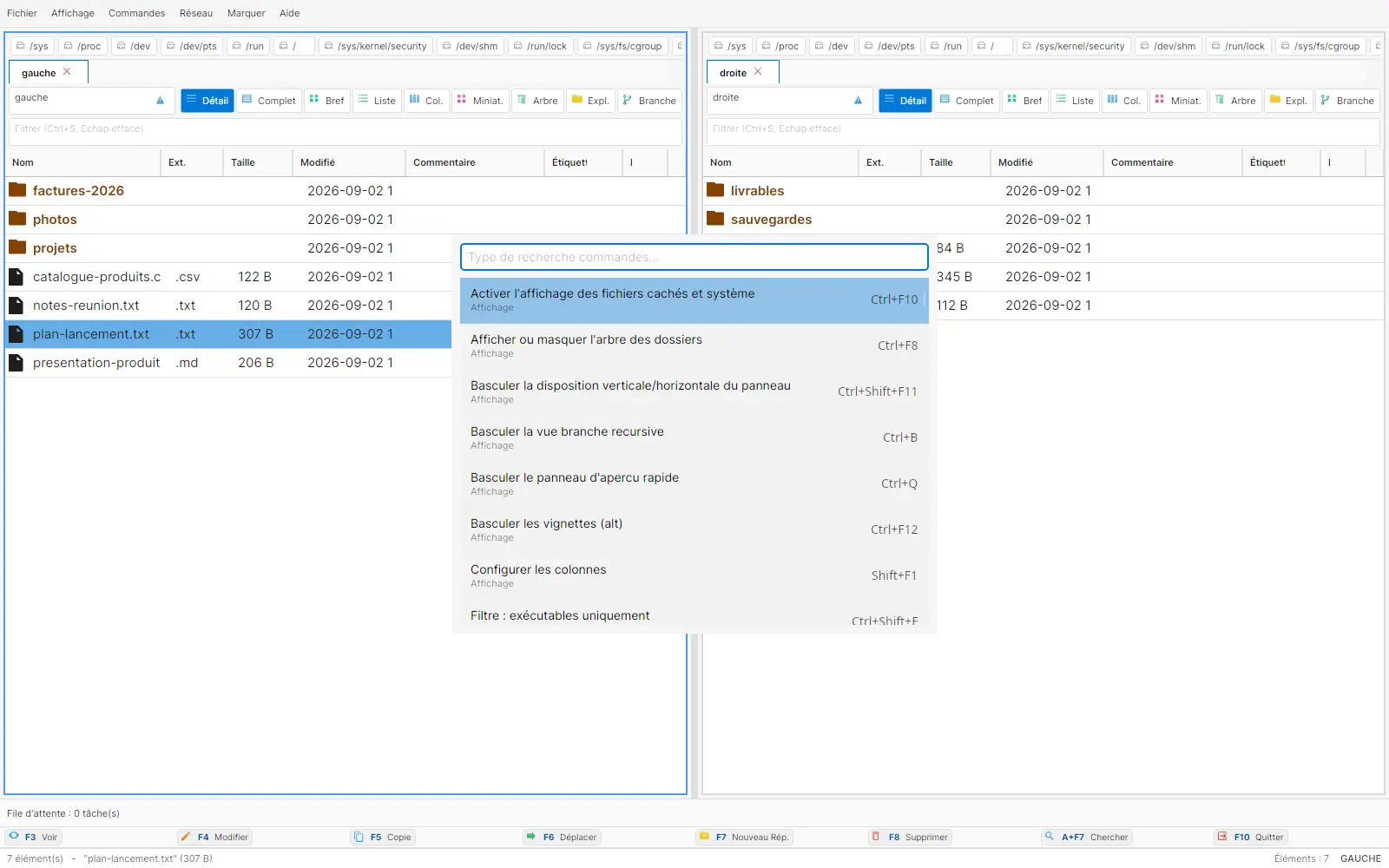This screenshot has height=868, width=1389.
Task: Select /run/lock drive in right panel
Action: pos(1238,46)
